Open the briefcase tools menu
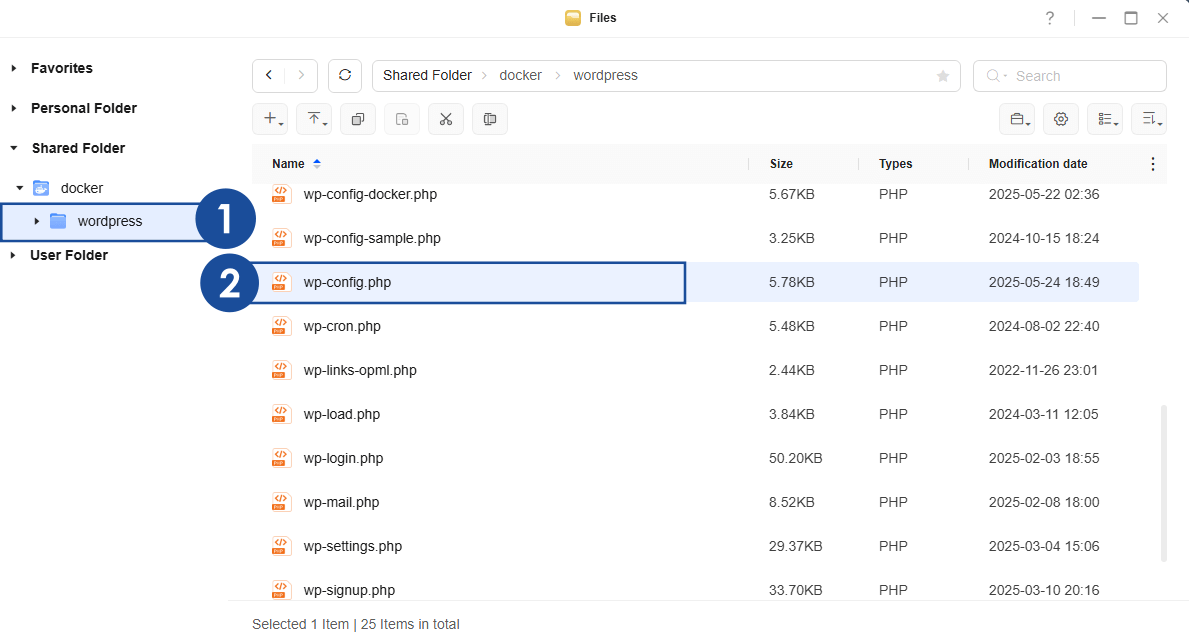Image resolution: width=1189 pixels, height=642 pixels. (1017, 119)
